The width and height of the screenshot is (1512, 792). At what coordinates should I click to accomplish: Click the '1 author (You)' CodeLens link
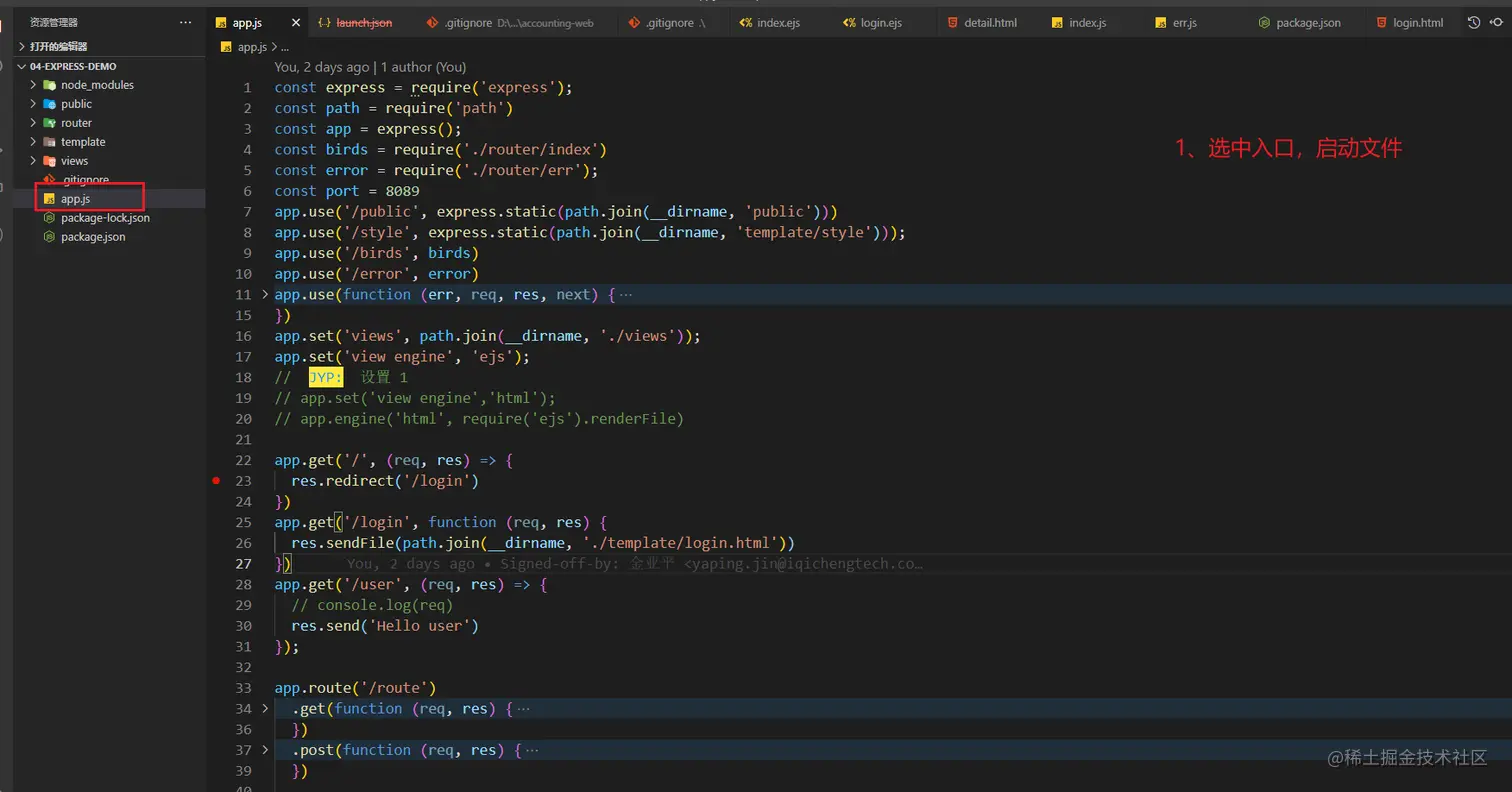pos(423,67)
